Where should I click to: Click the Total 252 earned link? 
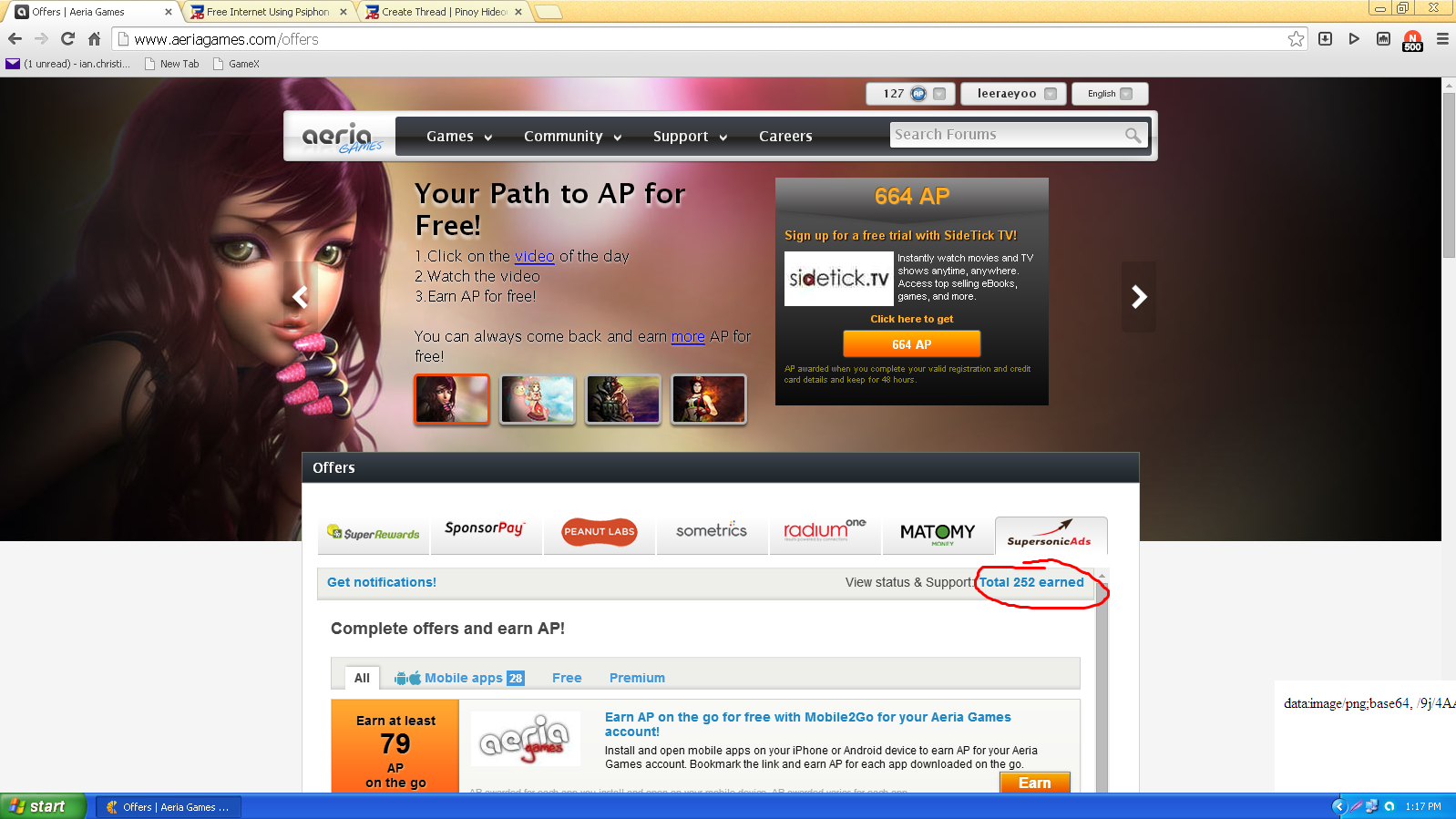[1031, 582]
